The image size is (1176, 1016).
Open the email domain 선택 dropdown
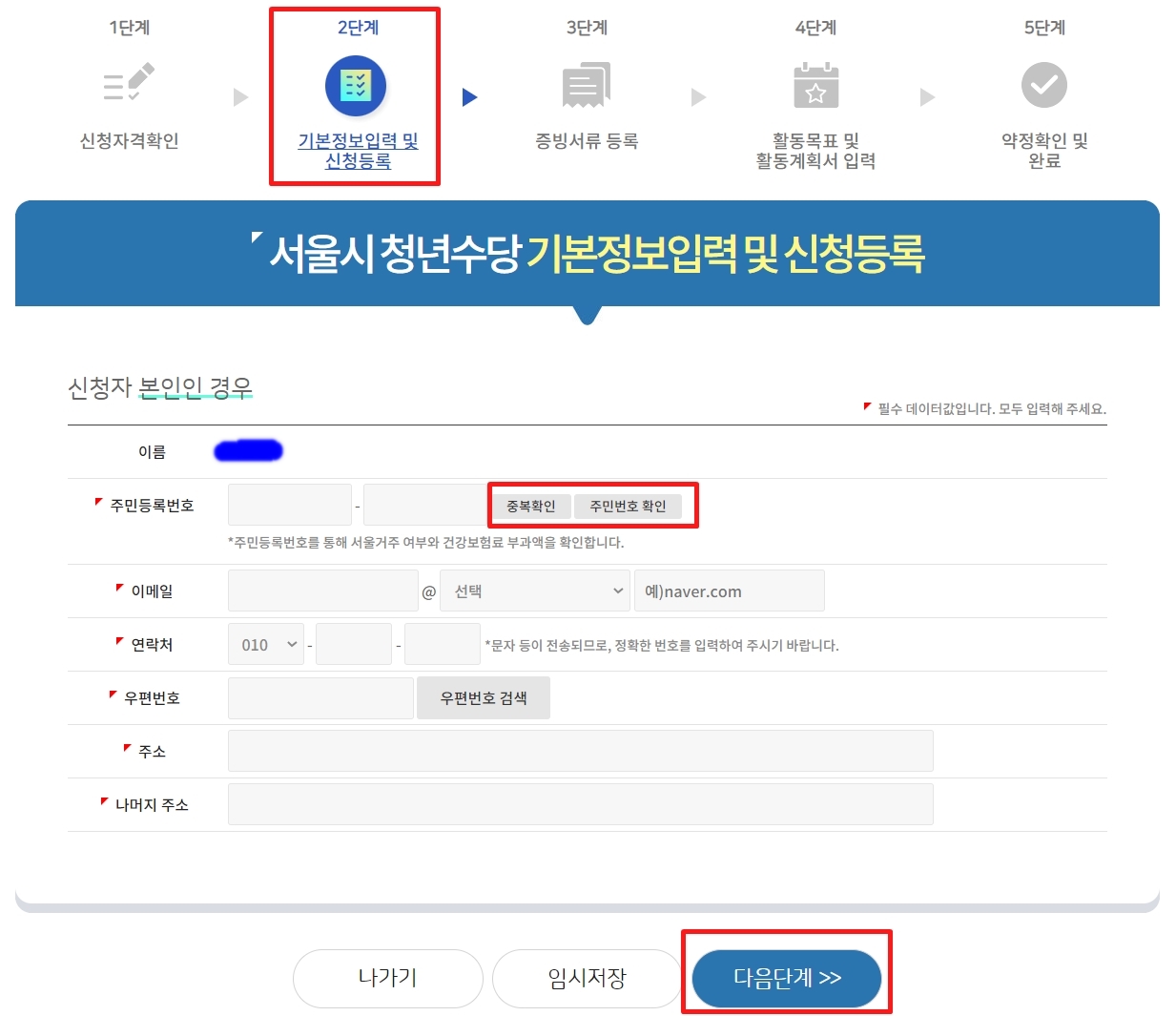[535, 591]
